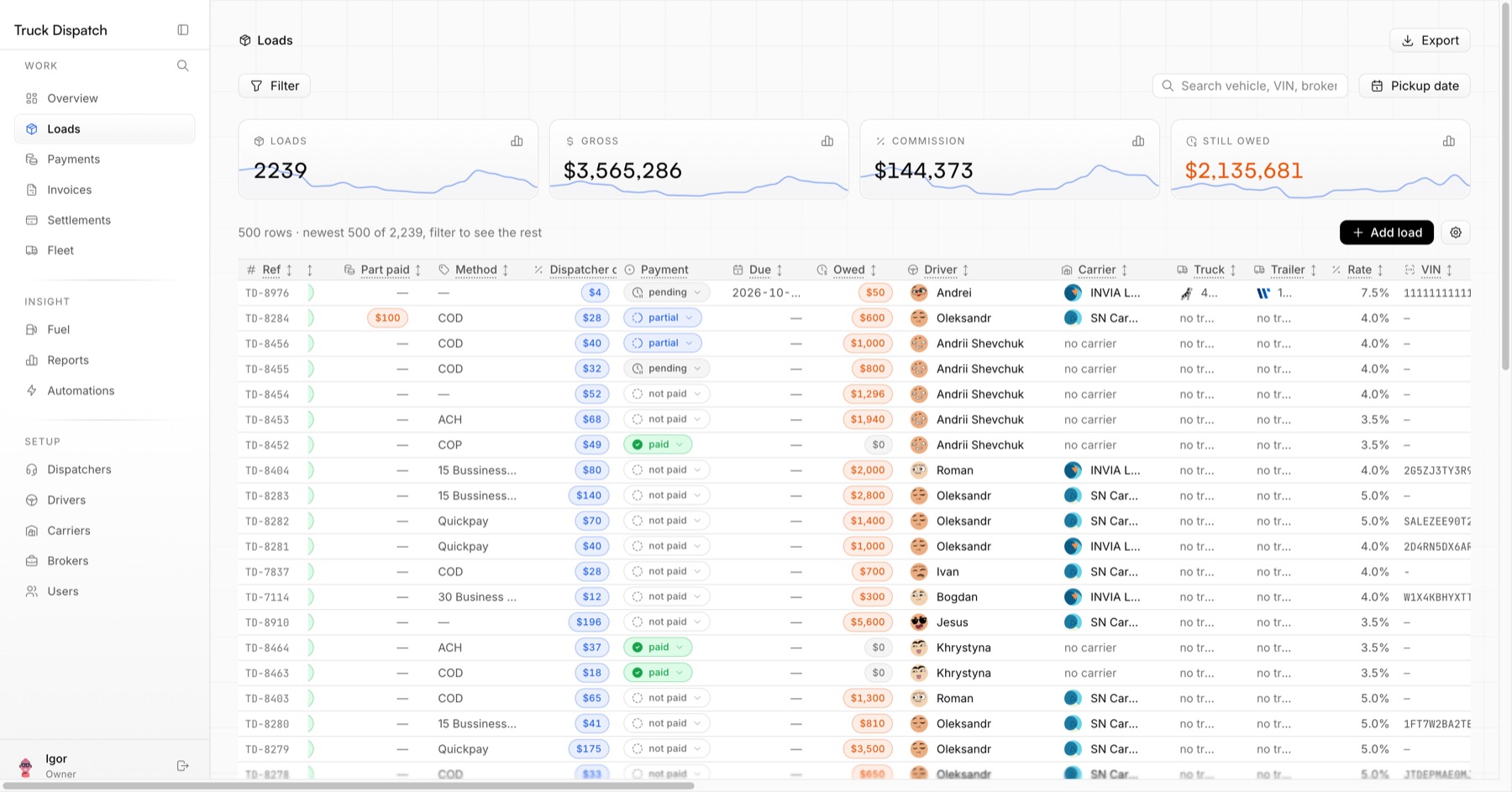The height and width of the screenshot is (792, 1512).
Task: Change paid status dropdown for TD-8452
Action: (x=658, y=444)
